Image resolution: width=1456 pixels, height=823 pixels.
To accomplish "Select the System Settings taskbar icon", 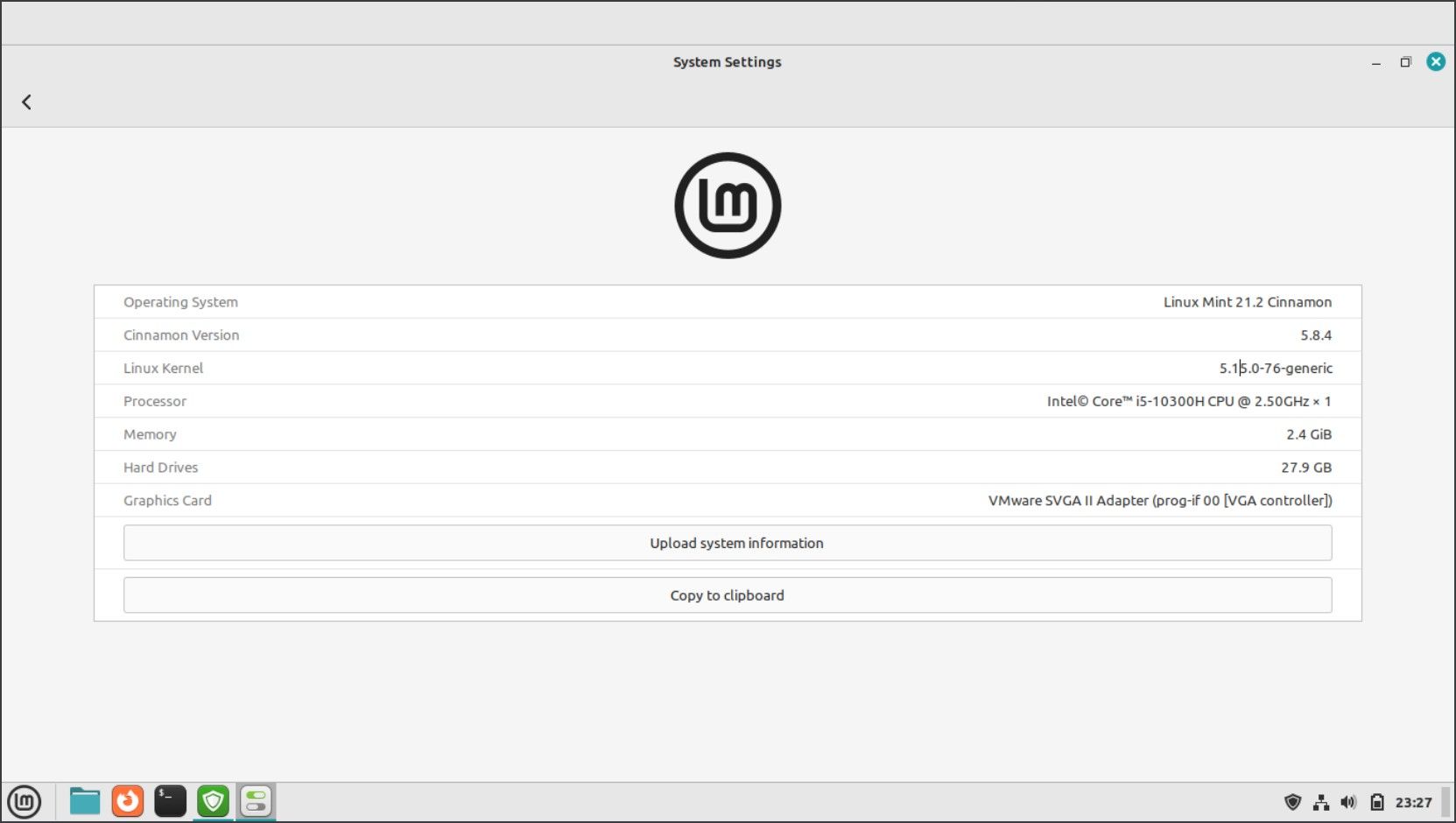I will (255, 801).
